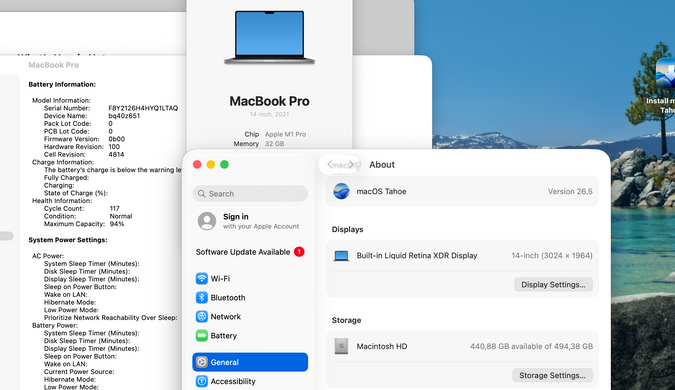Click the Battery Information heading
This screenshot has height=390, width=675.
[62, 84]
